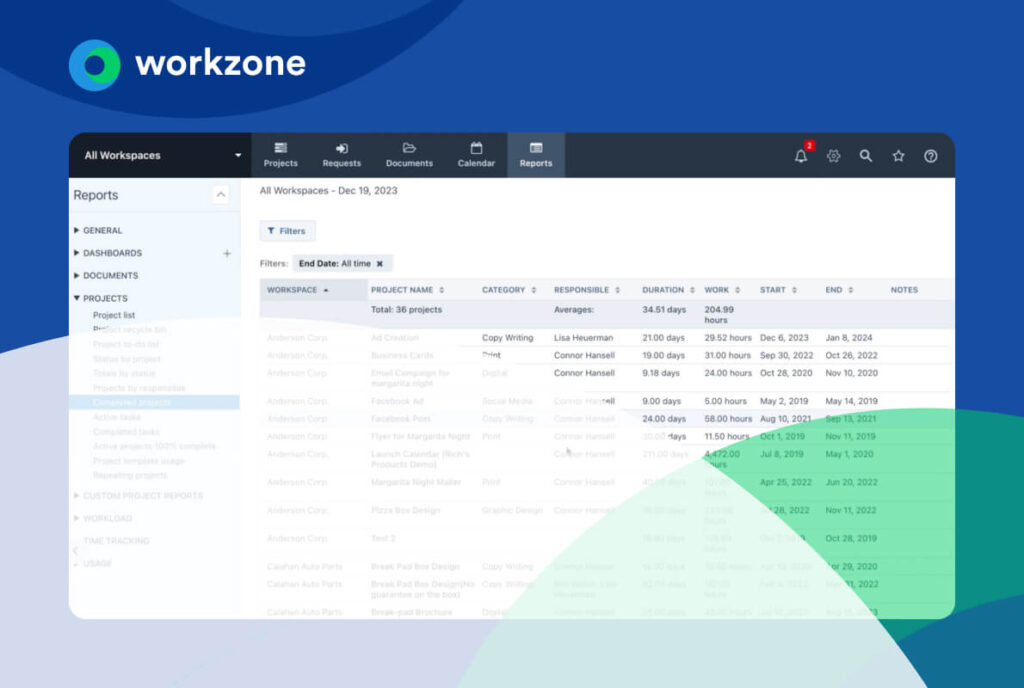Screen dimensions: 1024x688
Task: Click the NOTES column header
Action: pos(904,290)
